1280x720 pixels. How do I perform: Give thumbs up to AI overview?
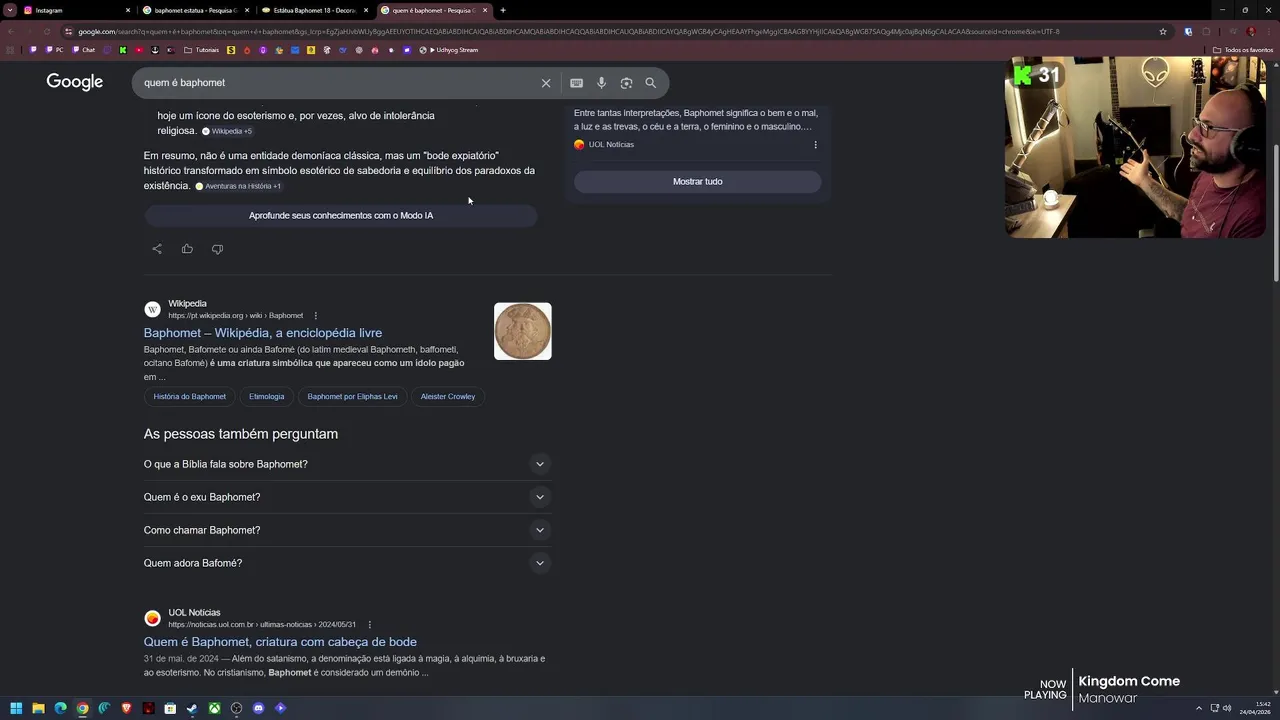pyautogui.click(x=187, y=249)
